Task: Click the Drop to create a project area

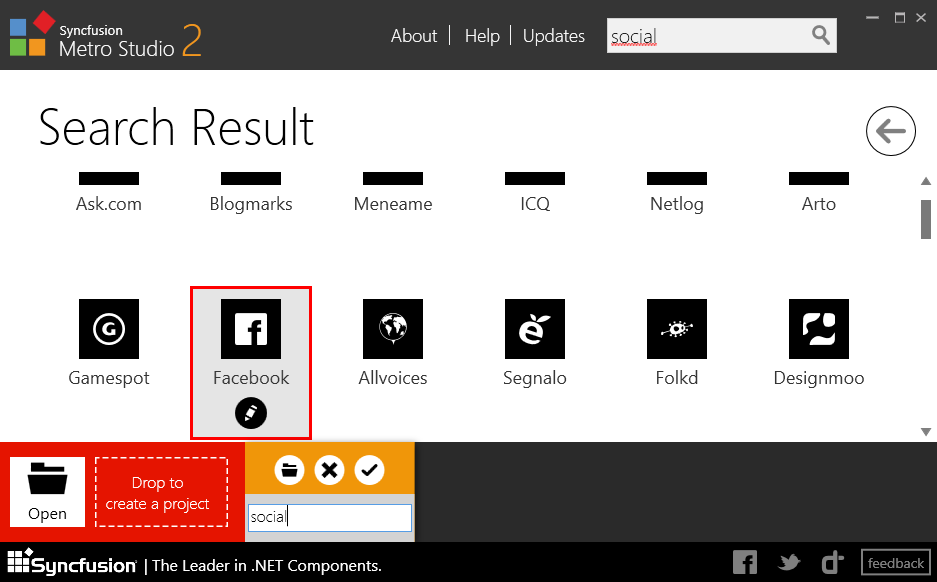Action: 161,492
